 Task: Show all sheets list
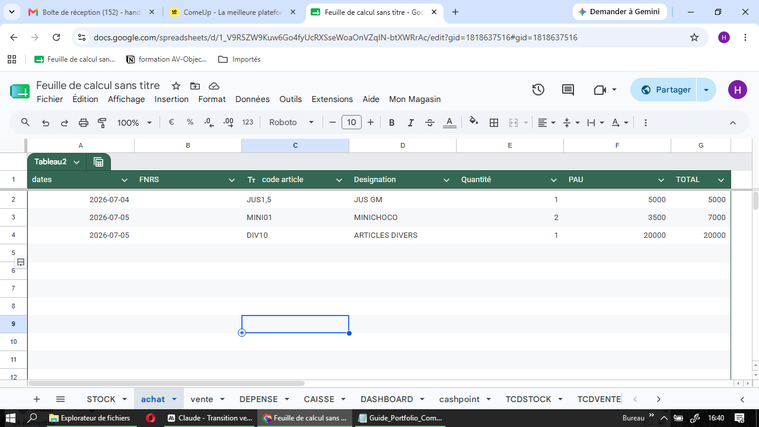tap(60, 399)
